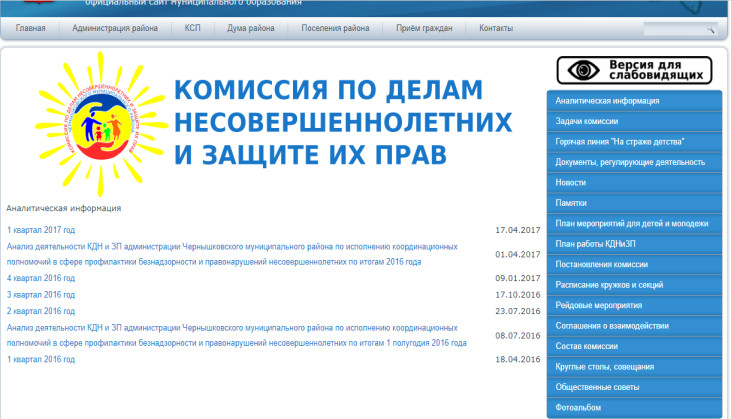The image size is (731, 419).
Task: Click the date 23.07.2016
Action: coord(517,311)
